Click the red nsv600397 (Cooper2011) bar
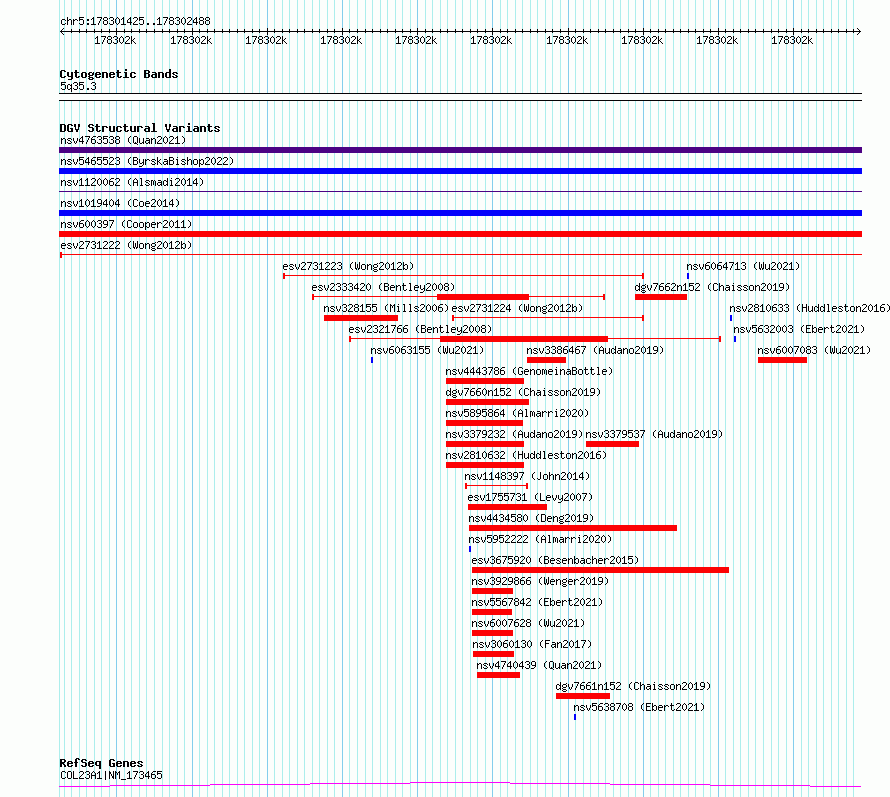Screen dimensions: 890x797 [x=460, y=234]
